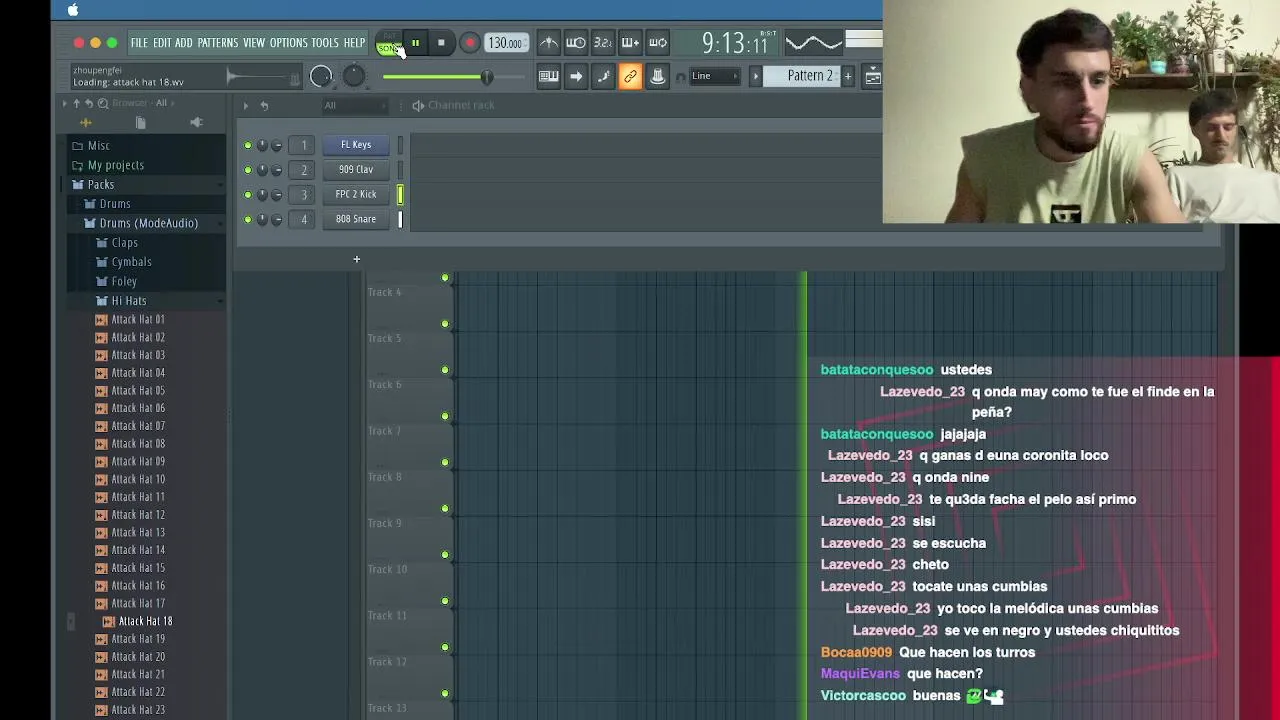Click the channel rack undo arrow icon
The image size is (1280, 720).
tap(264, 105)
